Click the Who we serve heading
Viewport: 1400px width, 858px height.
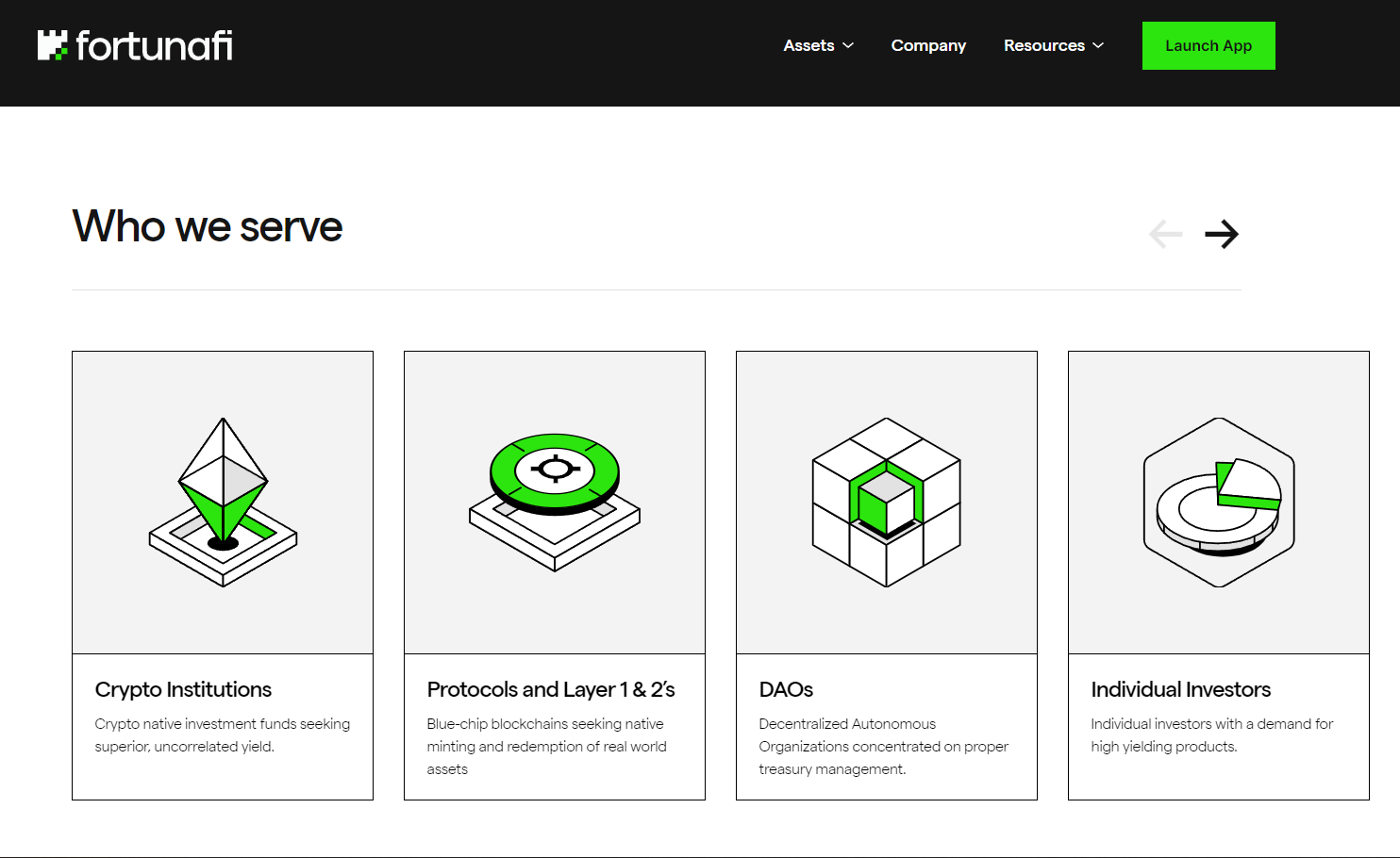pyautogui.click(x=208, y=226)
